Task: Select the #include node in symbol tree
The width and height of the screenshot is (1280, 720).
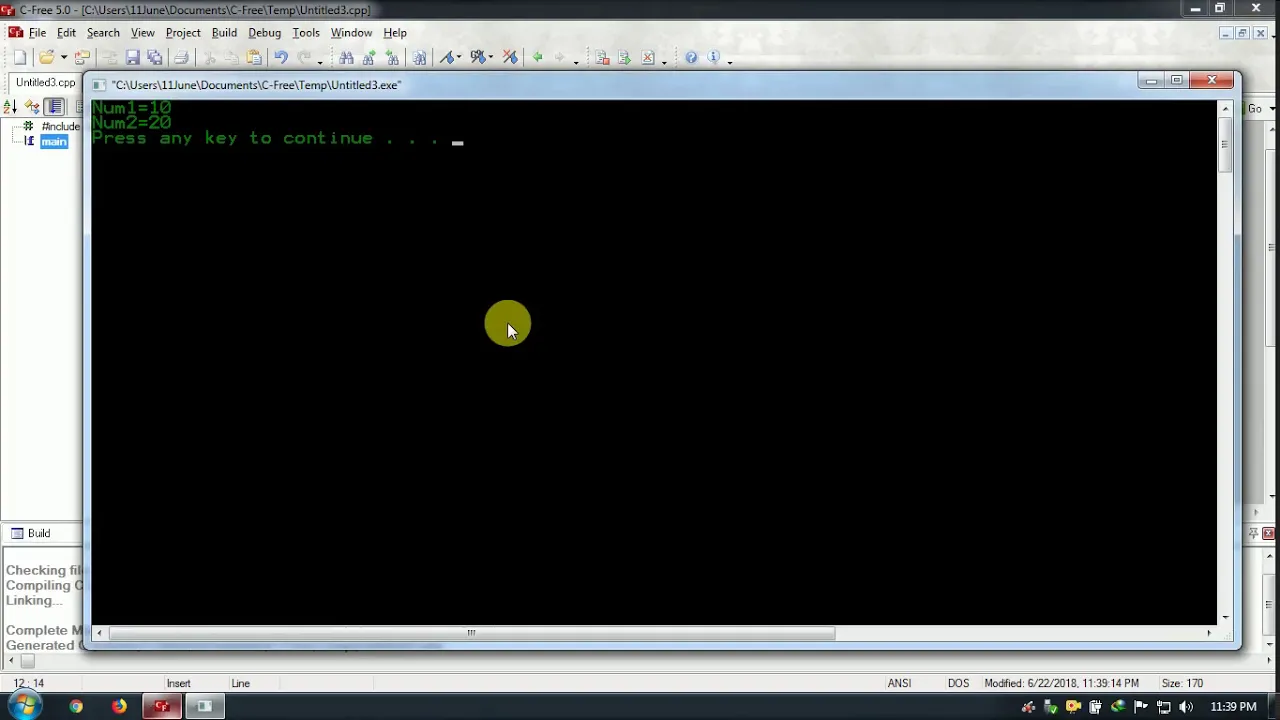Action: (x=59, y=127)
